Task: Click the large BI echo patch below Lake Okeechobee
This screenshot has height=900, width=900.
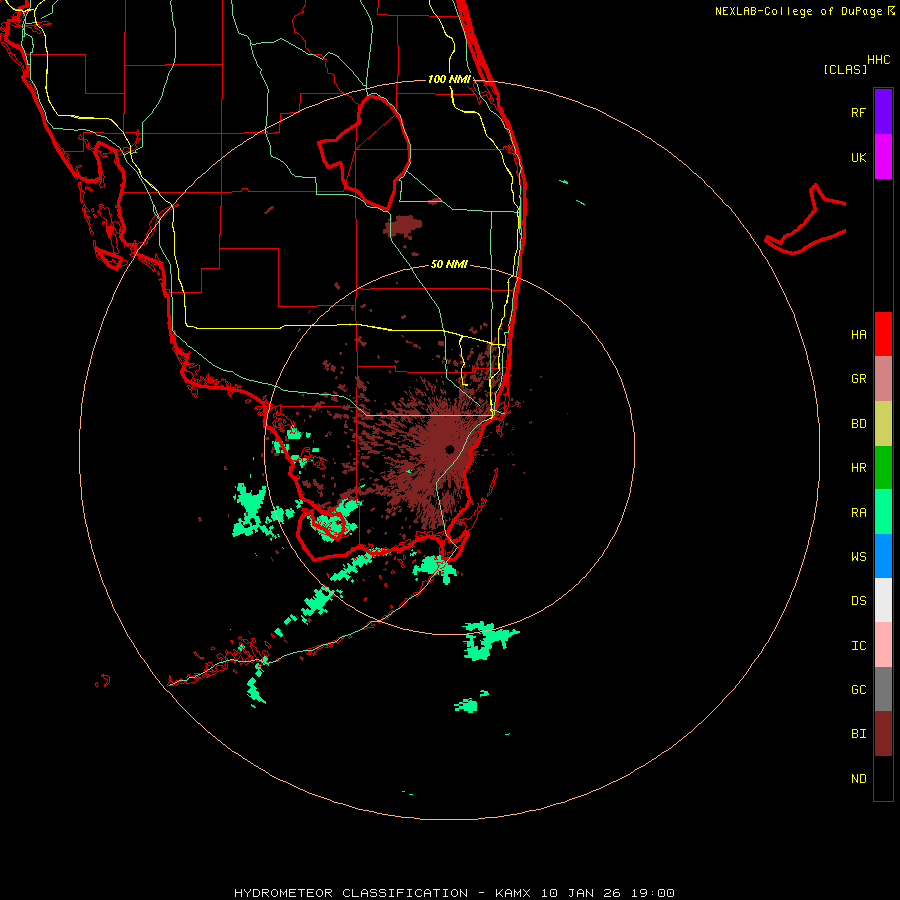Action: 403,226
